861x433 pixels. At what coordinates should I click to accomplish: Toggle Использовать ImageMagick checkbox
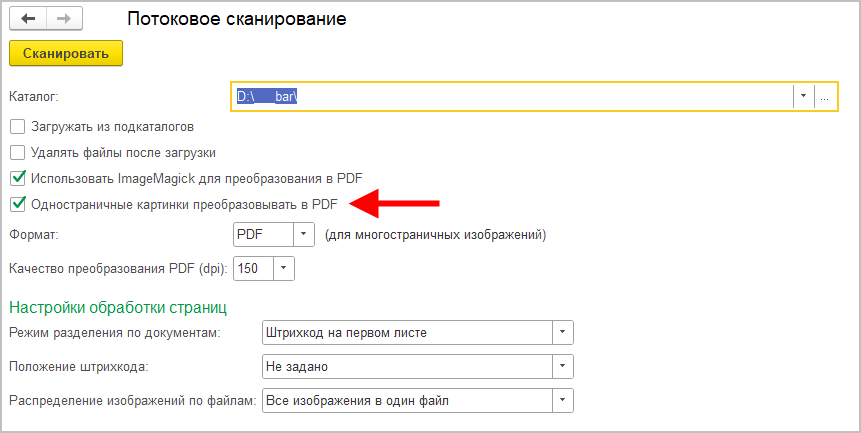click(17, 179)
